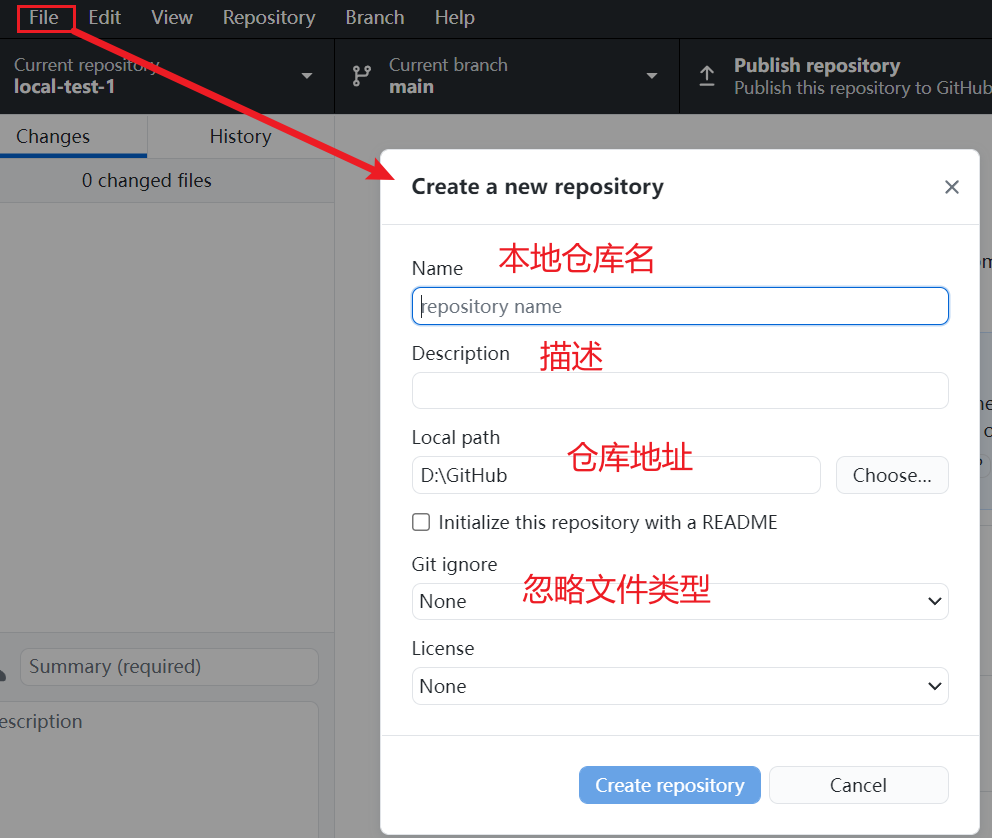
Task: Open the Edit menu
Action: [105, 18]
